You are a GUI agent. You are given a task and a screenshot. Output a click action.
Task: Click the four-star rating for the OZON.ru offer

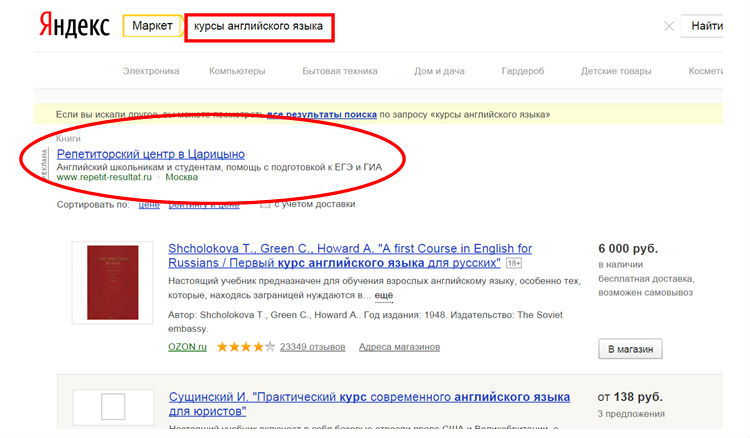[244, 347]
